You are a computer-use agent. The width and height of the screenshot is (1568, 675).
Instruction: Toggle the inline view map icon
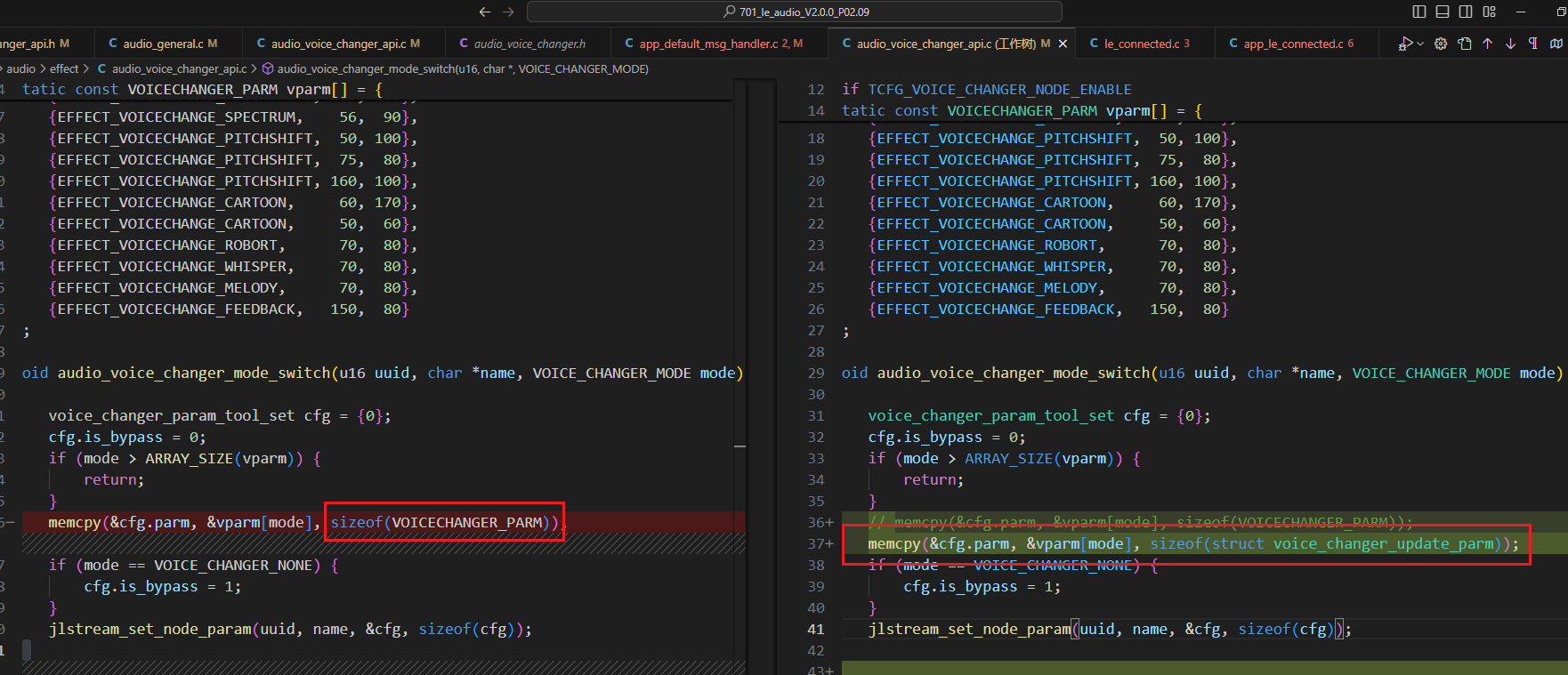click(x=1556, y=44)
